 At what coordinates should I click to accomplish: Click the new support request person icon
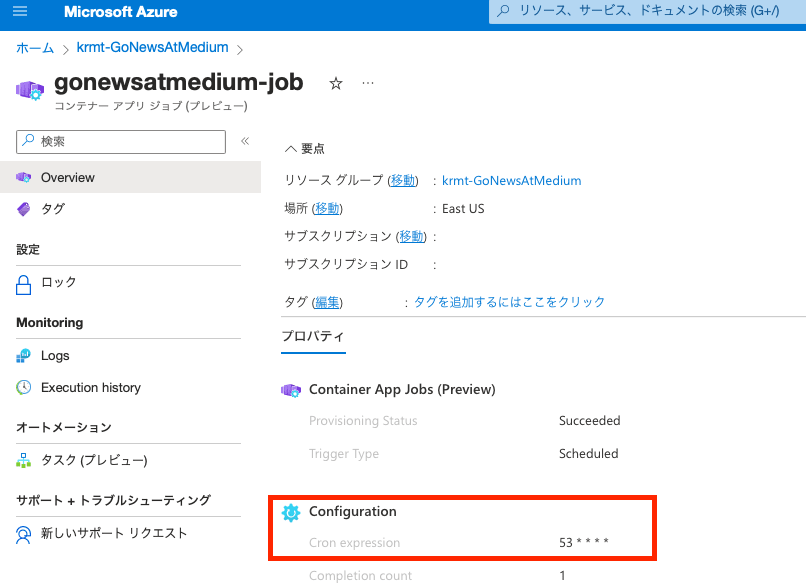pos(24,534)
